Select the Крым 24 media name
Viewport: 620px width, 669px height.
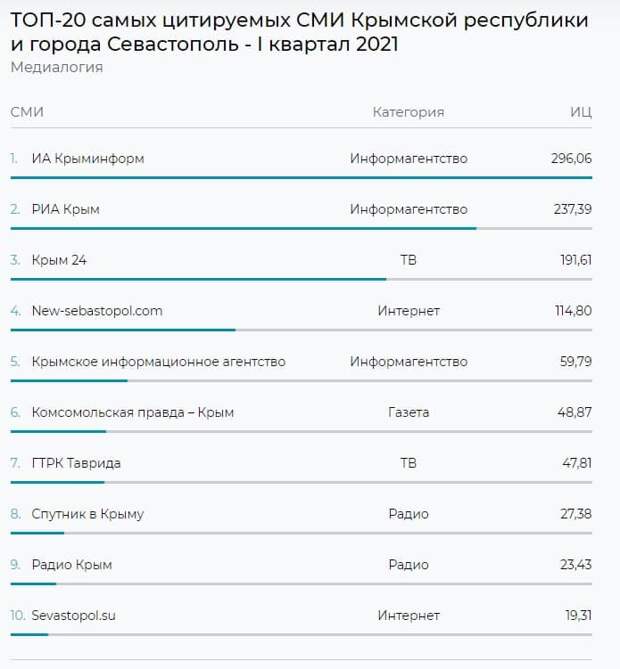(59, 260)
